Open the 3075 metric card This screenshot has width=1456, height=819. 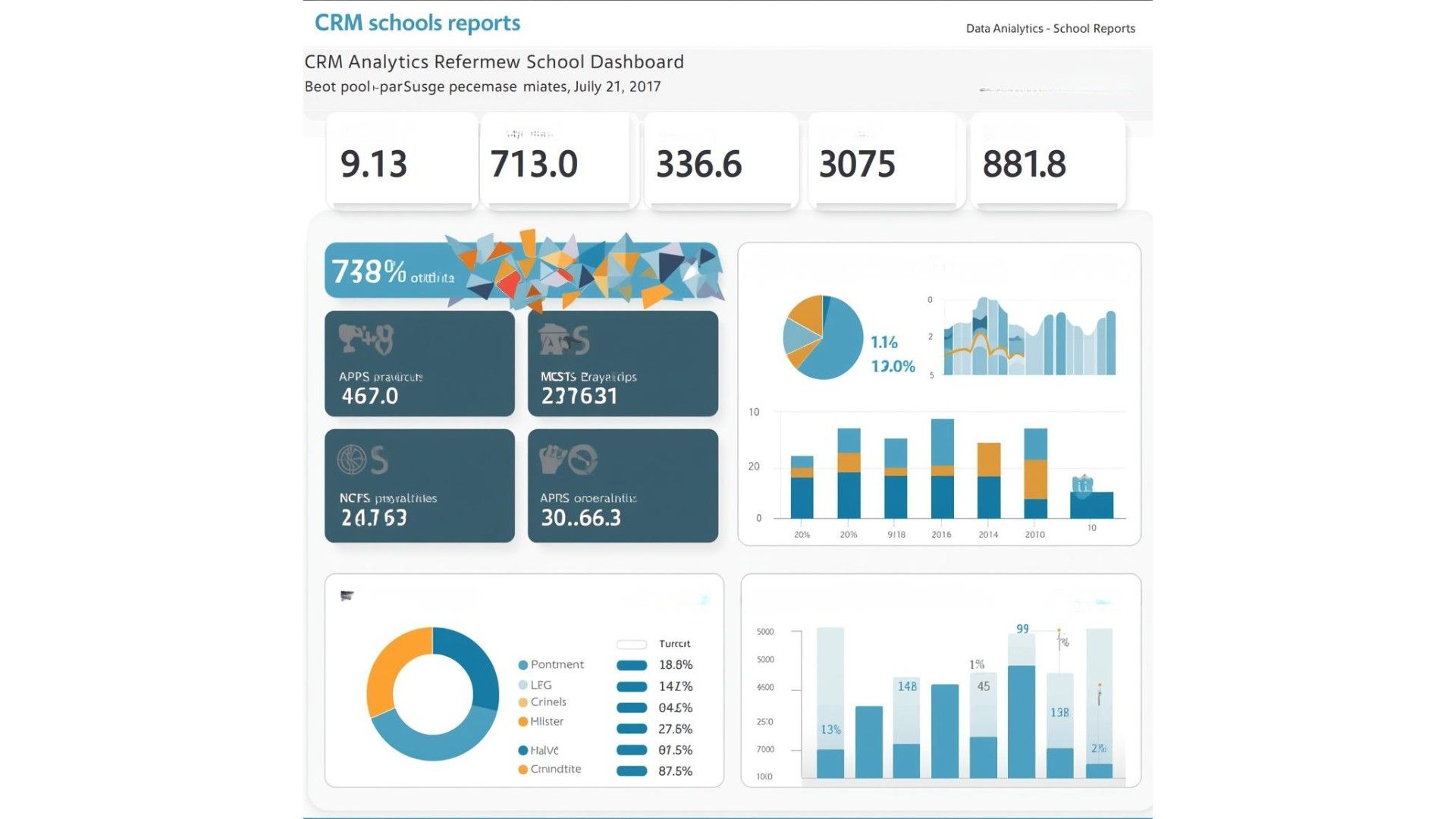884,162
